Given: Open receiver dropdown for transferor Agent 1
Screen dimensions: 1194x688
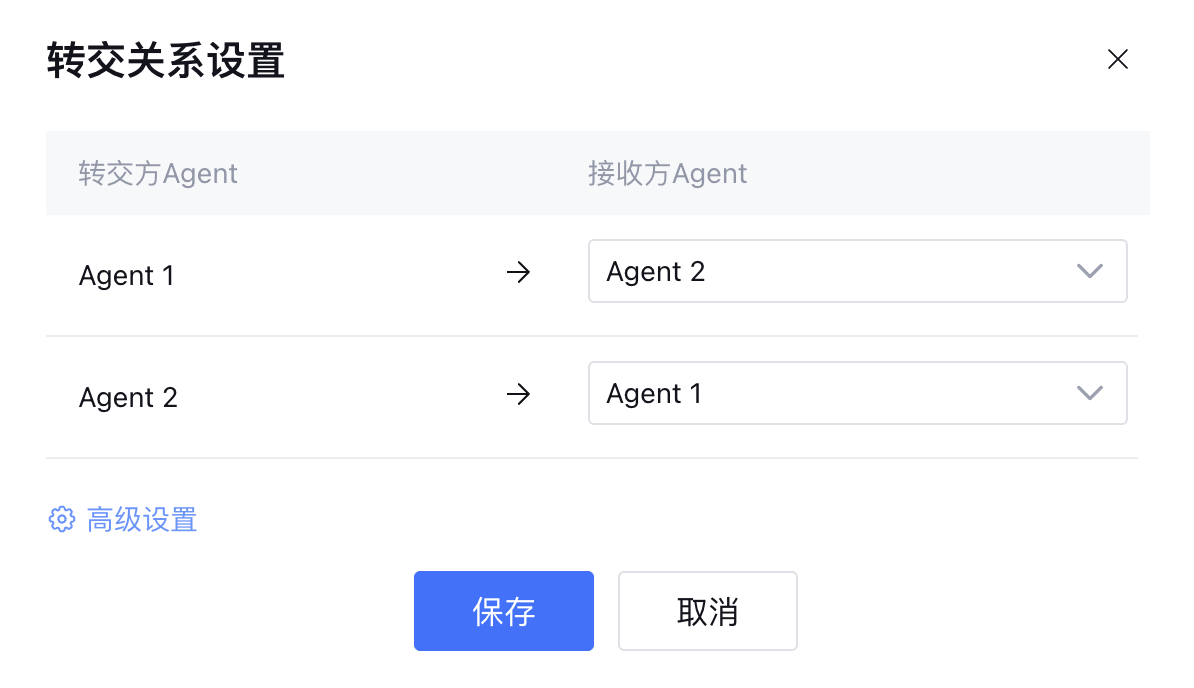Looking at the screenshot, I should pyautogui.click(x=840, y=271).
